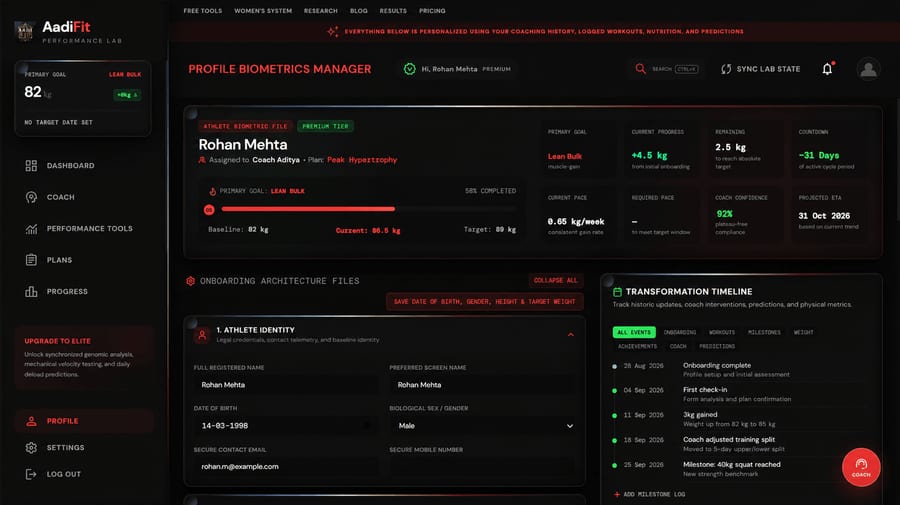This screenshot has height=505, width=900.
Task: Click the Onboarding Architecture Files hexagon icon
Action: 191,281
